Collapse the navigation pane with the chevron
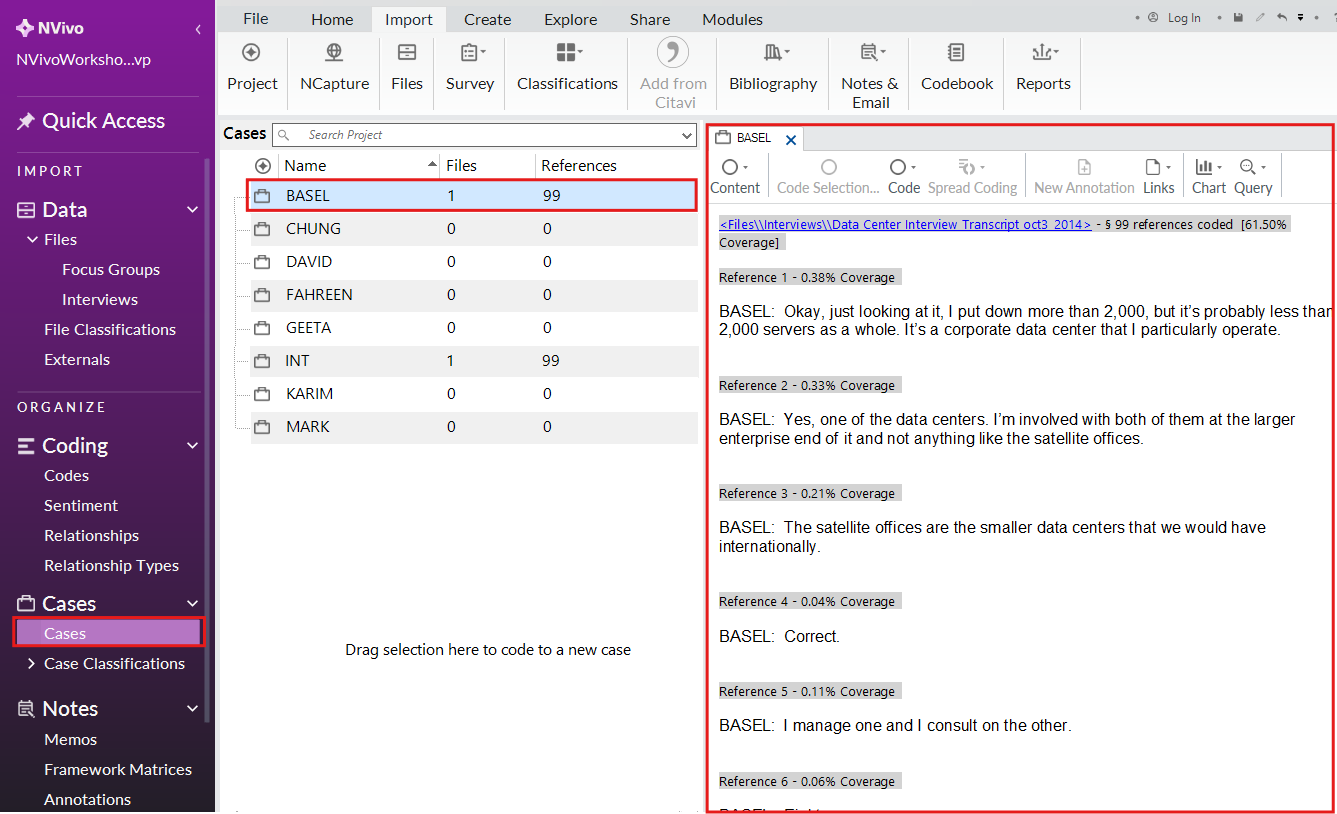This screenshot has height=814, width=1337. coord(198,29)
